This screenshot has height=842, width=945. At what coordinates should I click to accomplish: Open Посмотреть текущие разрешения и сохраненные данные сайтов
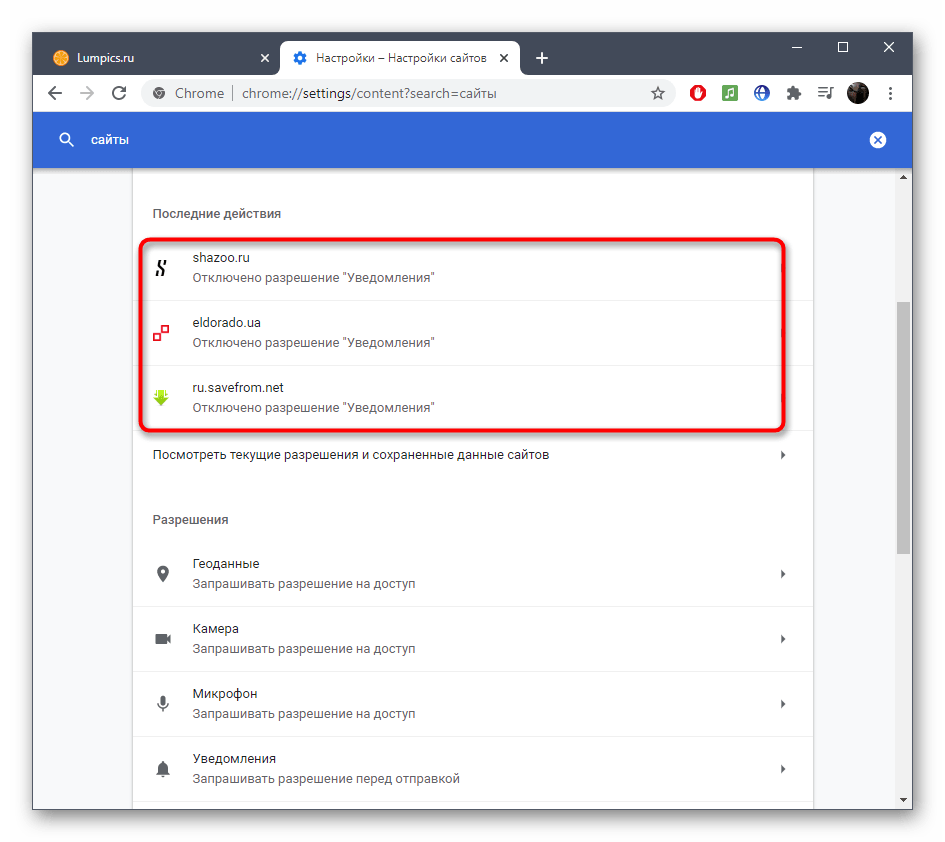(x=472, y=454)
